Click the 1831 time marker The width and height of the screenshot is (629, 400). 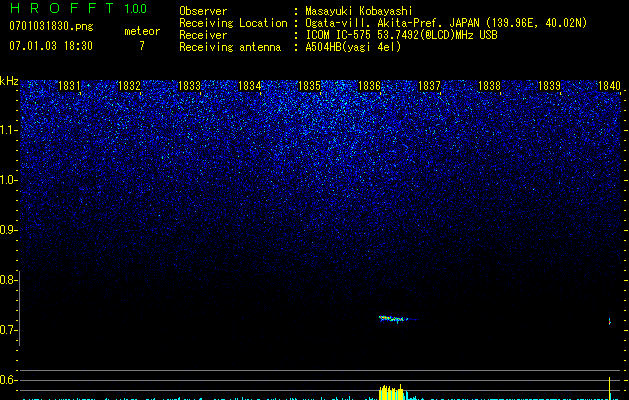(x=69, y=86)
